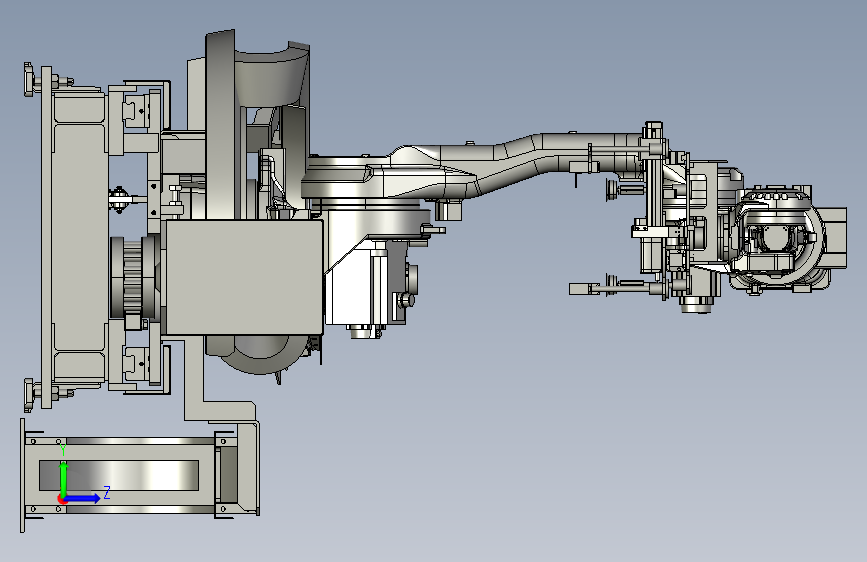Select the large flat rectangular box housing
Viewport: 867px width, 562px height.
point(244,277)
